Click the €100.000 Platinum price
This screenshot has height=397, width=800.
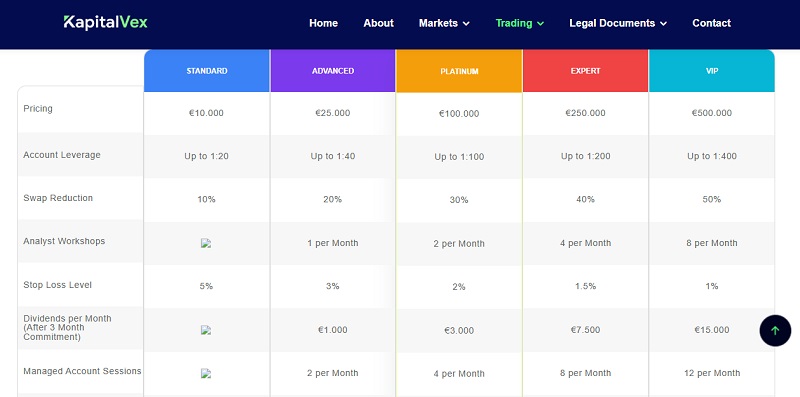click(459, 114)
